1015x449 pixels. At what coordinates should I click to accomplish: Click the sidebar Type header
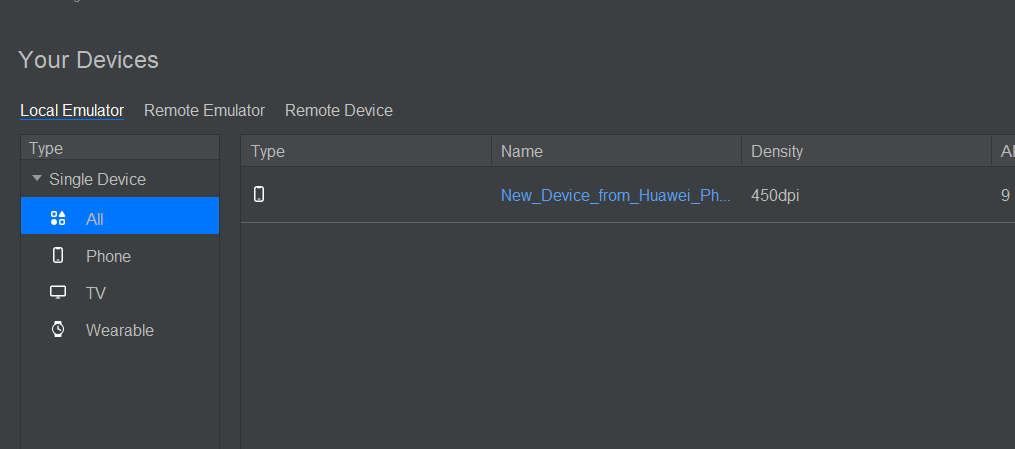(46, 148)
